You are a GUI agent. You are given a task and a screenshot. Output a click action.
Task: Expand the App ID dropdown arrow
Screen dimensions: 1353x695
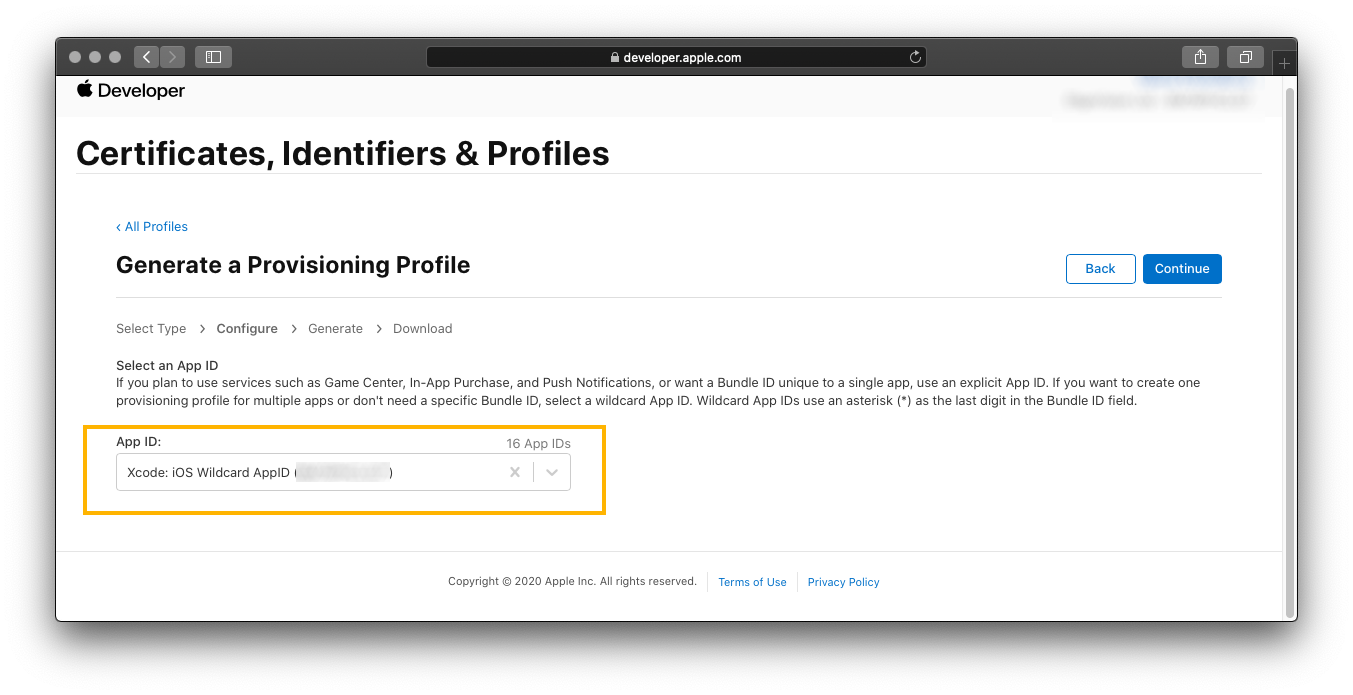pyautogui.click(x=552, y=472)
